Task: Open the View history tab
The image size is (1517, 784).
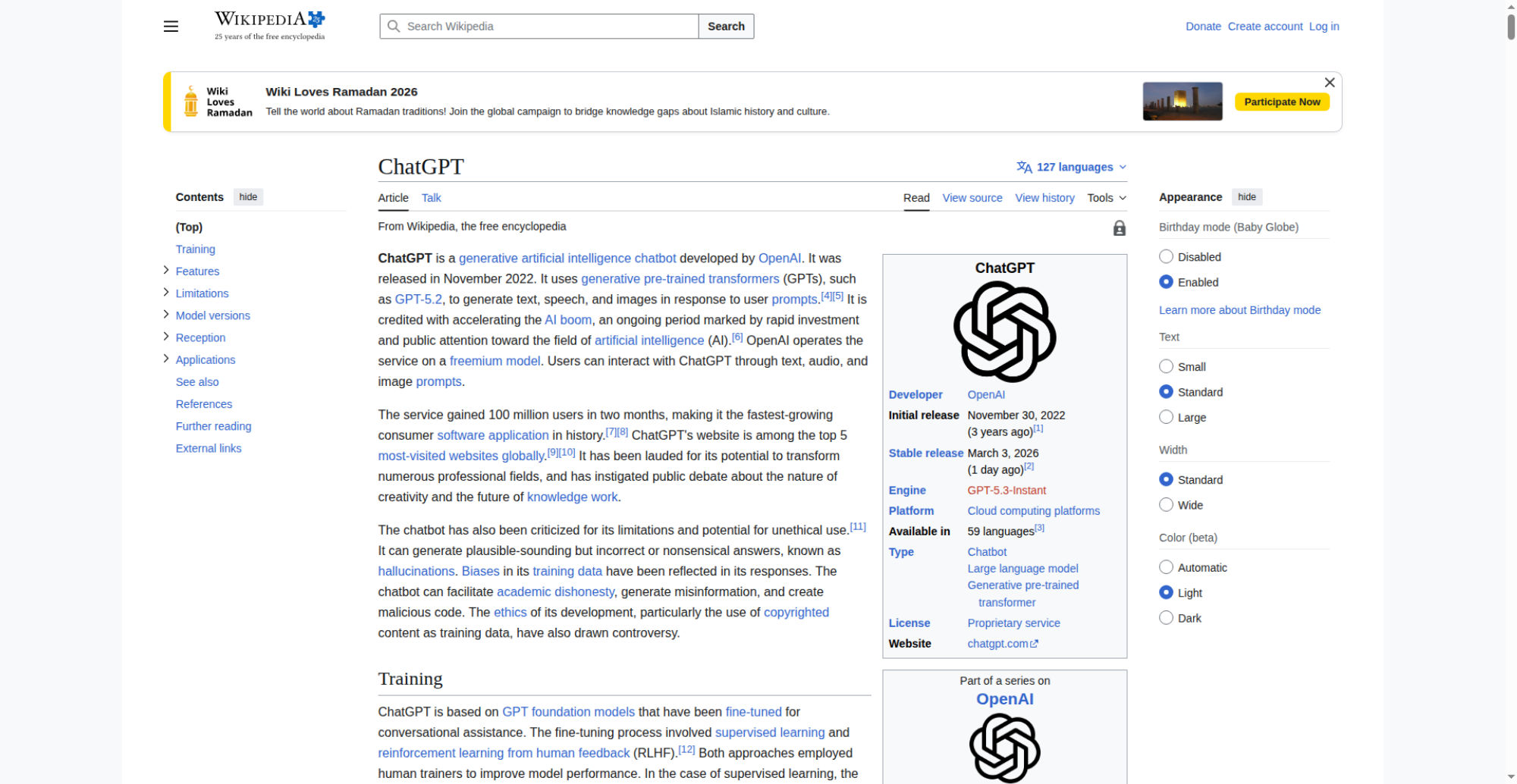Action: [x=1044, y=198]
